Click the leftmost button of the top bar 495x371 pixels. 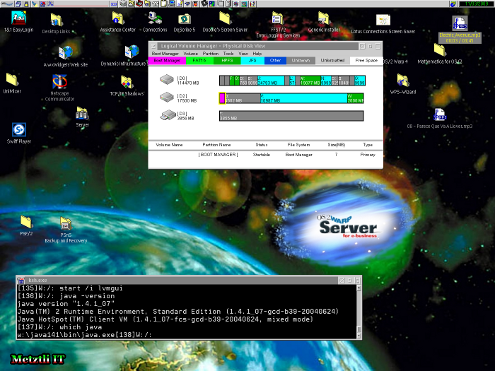[x=7, y=4]
